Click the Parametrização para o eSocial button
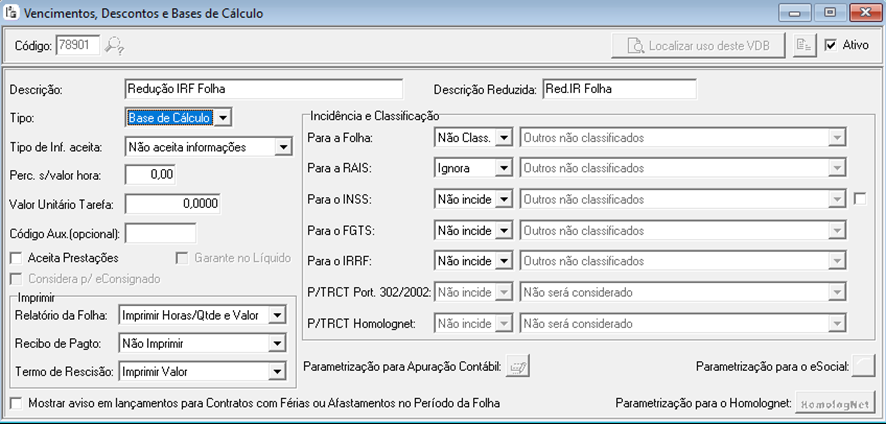The image size is (886, 424). click(x=863, y=367)
